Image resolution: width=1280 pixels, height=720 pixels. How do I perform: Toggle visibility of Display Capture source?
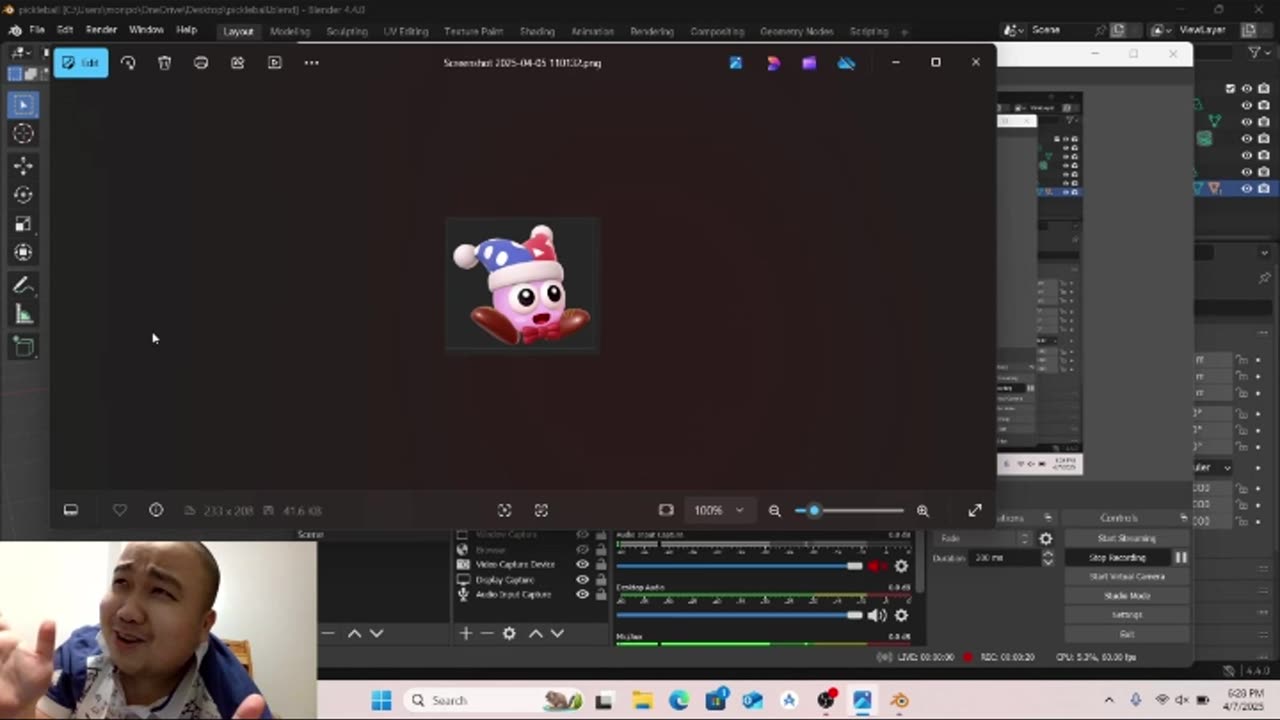[582, 579]
